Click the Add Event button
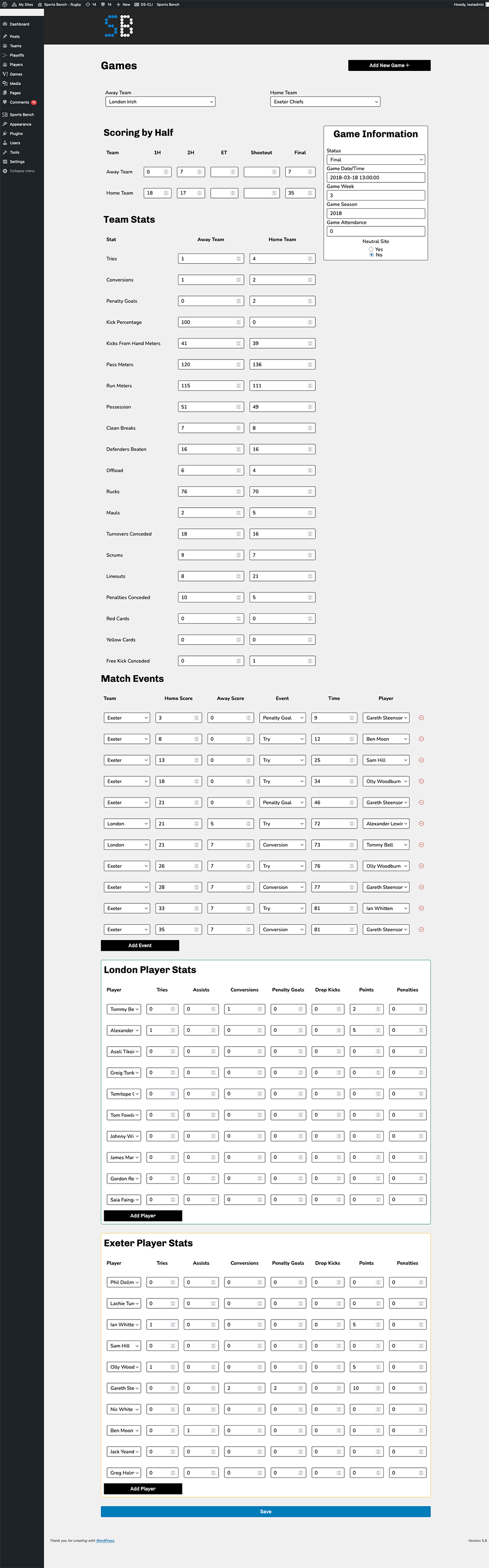The height and width of the screenshot is (1568, 489). tap(140, 945)
